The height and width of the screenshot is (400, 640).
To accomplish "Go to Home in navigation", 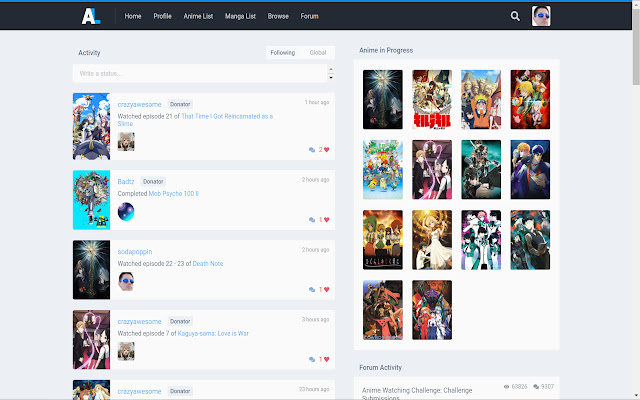I will pos(133,16).
